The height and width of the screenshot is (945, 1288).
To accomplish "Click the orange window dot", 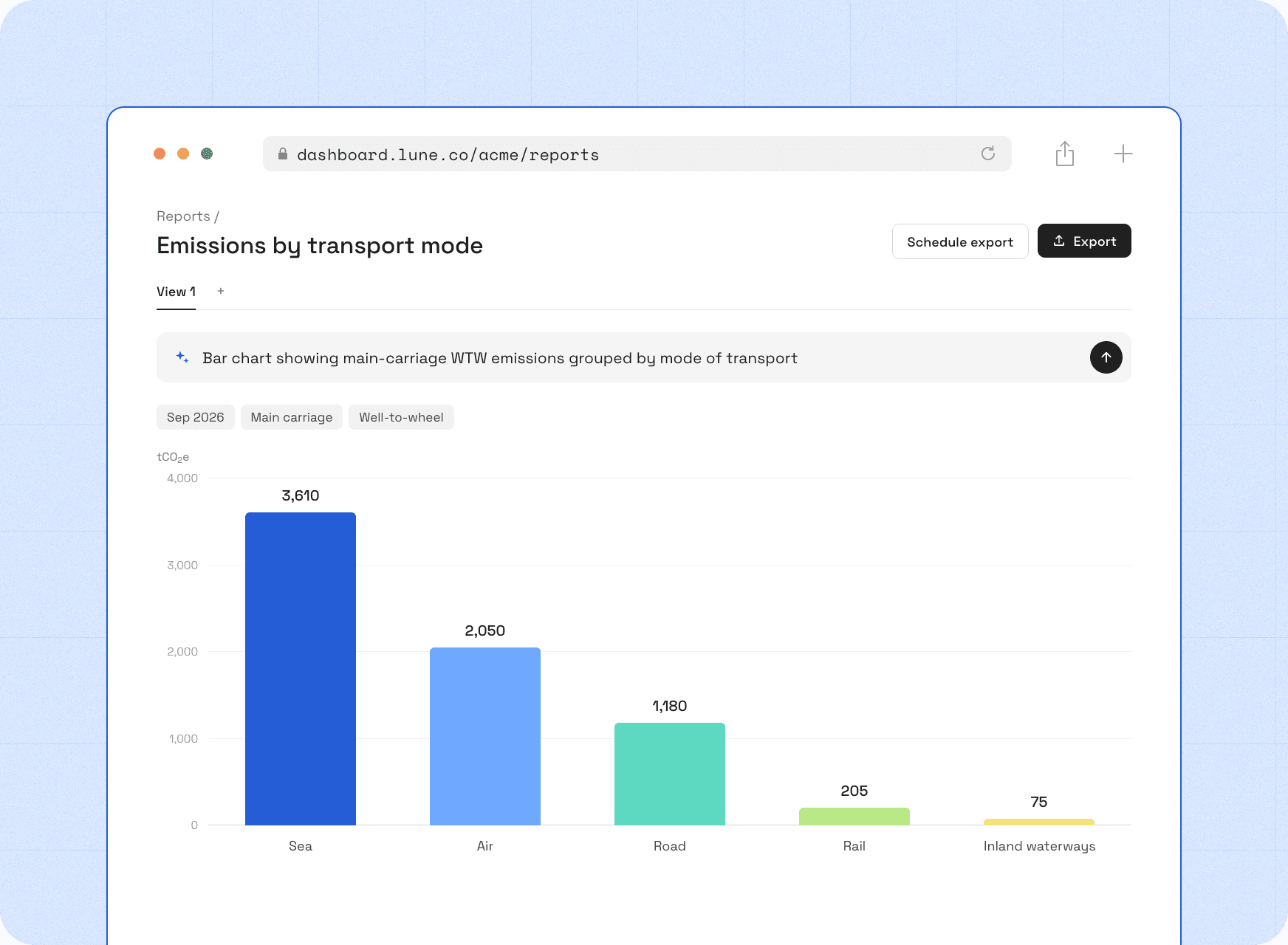I will pos(183,154).
